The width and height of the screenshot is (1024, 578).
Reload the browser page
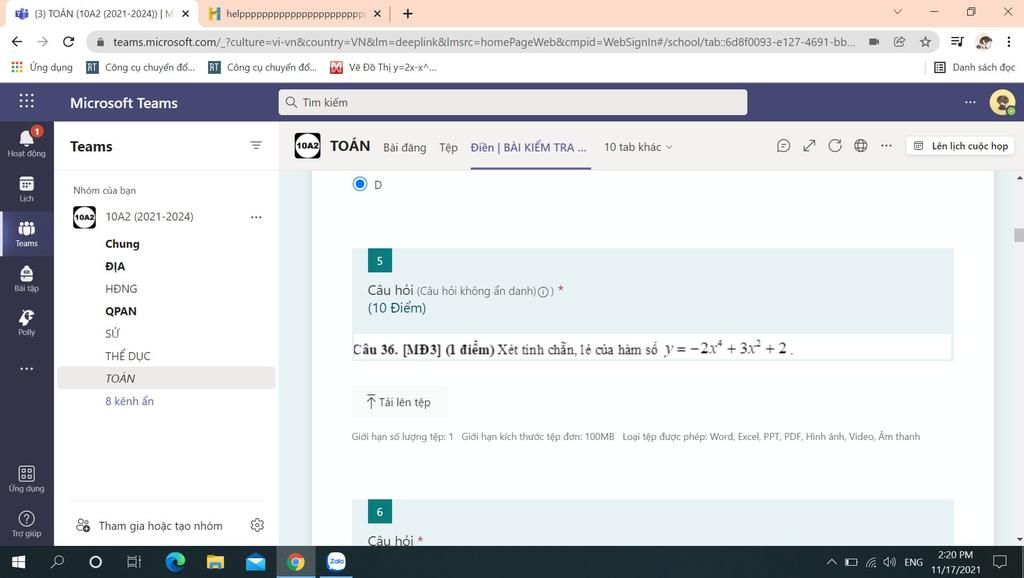[x=68, y=42]
